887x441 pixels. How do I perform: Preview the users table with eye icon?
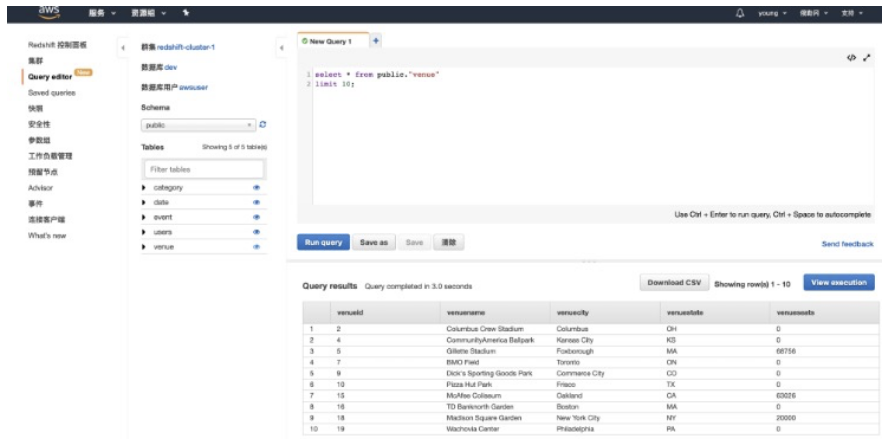(x=256, y=232)
